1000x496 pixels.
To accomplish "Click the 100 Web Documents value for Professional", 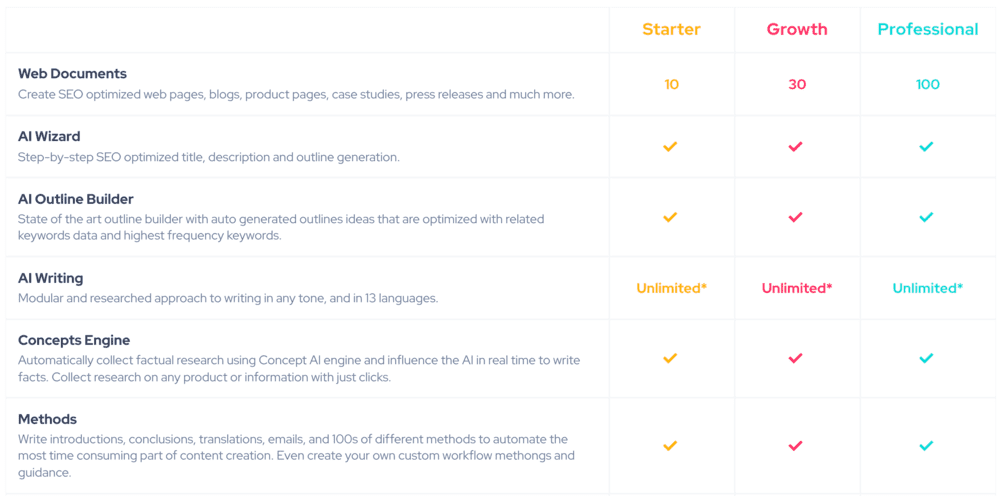I will point(928,85).
